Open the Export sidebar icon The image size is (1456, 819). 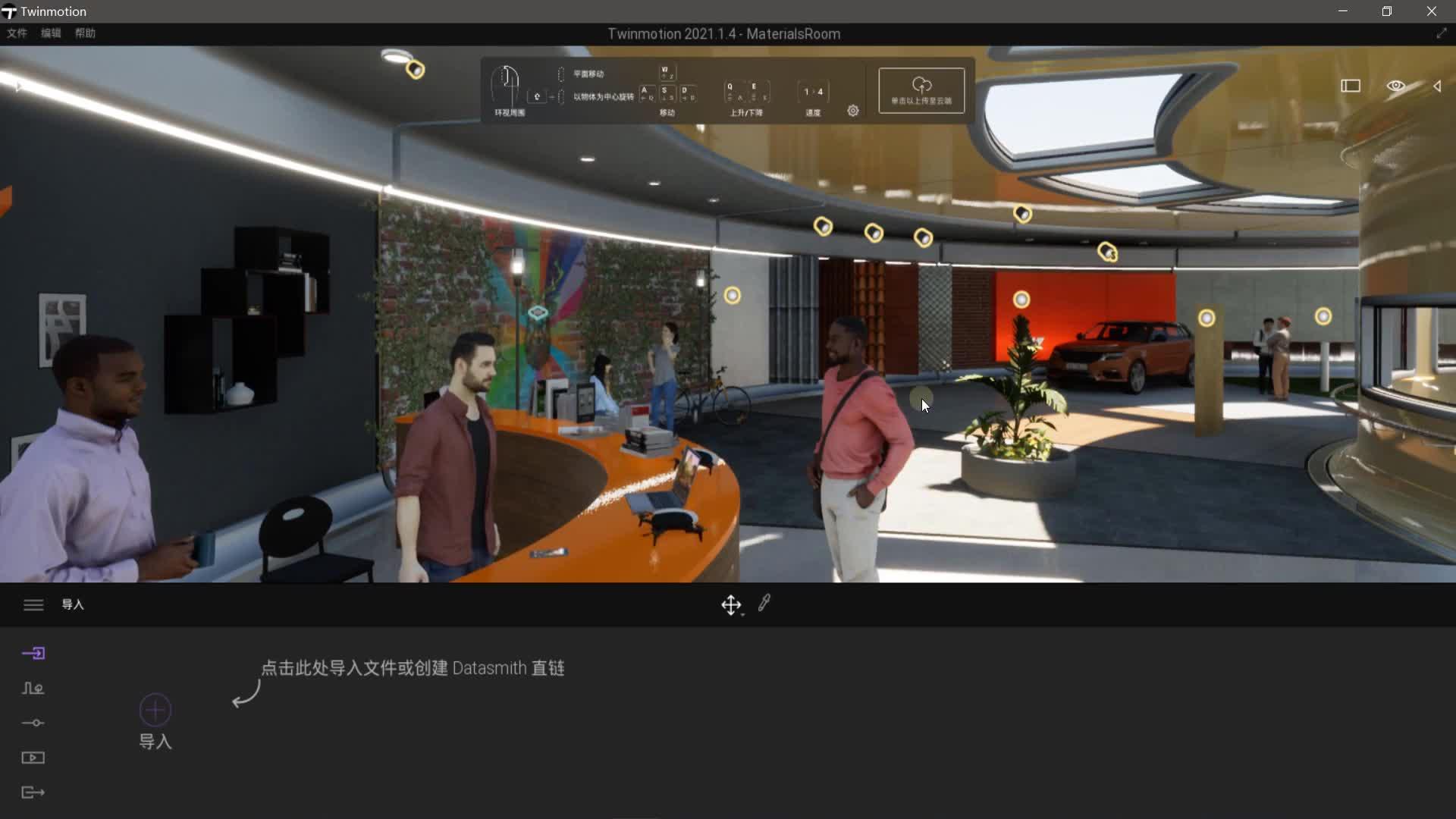click(33, 792)
